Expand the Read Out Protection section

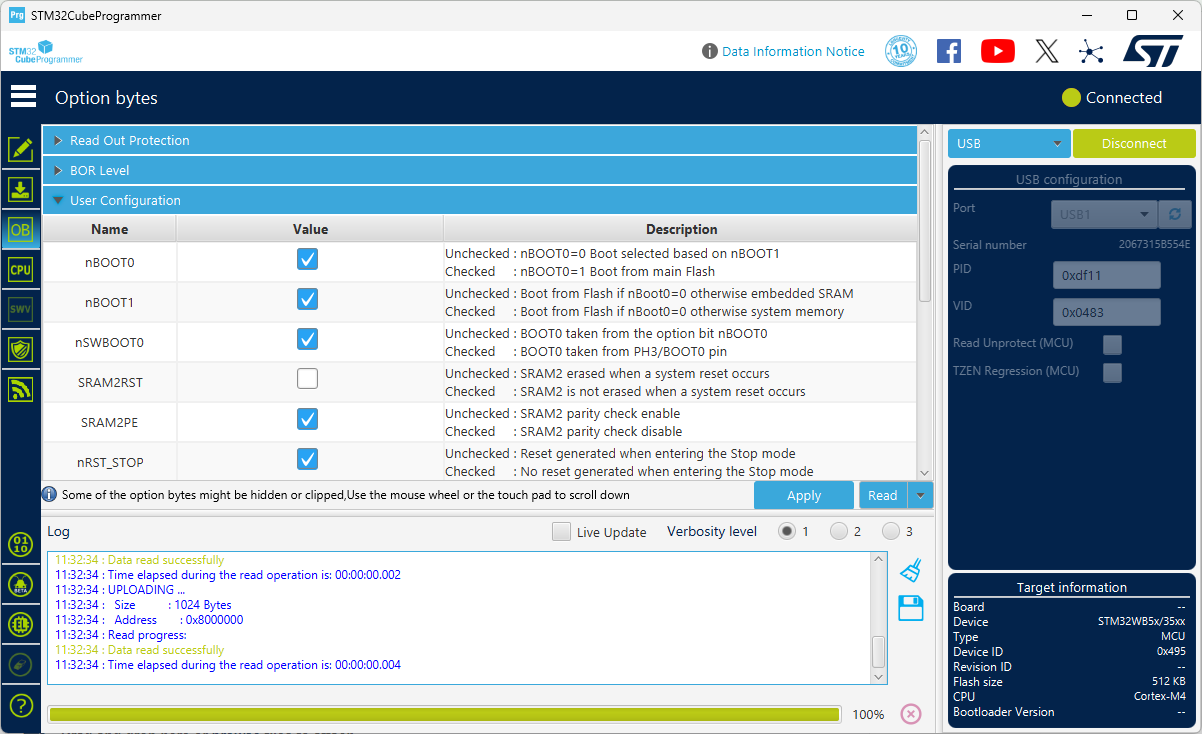58,140
